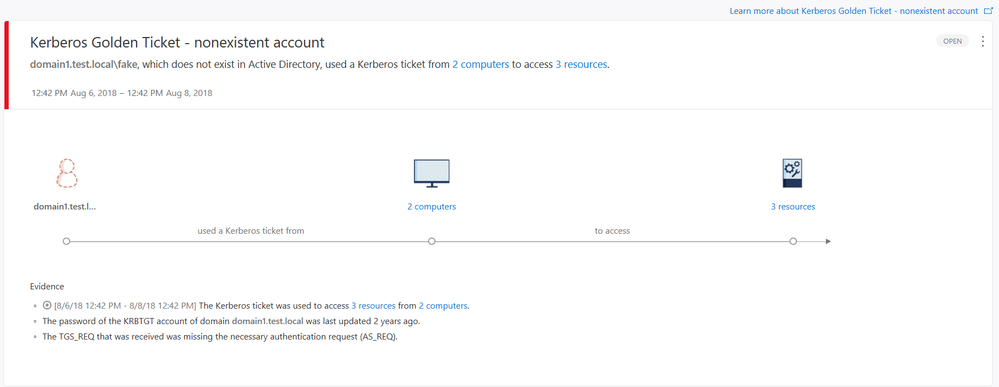
Task: Click the external link icon beside Learn more
Action: coord(989,10)
